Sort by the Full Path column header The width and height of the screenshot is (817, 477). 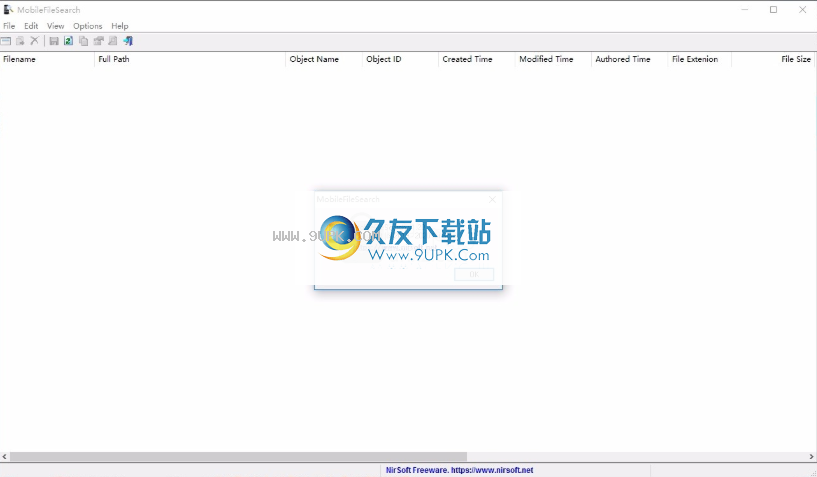point(190,59)
